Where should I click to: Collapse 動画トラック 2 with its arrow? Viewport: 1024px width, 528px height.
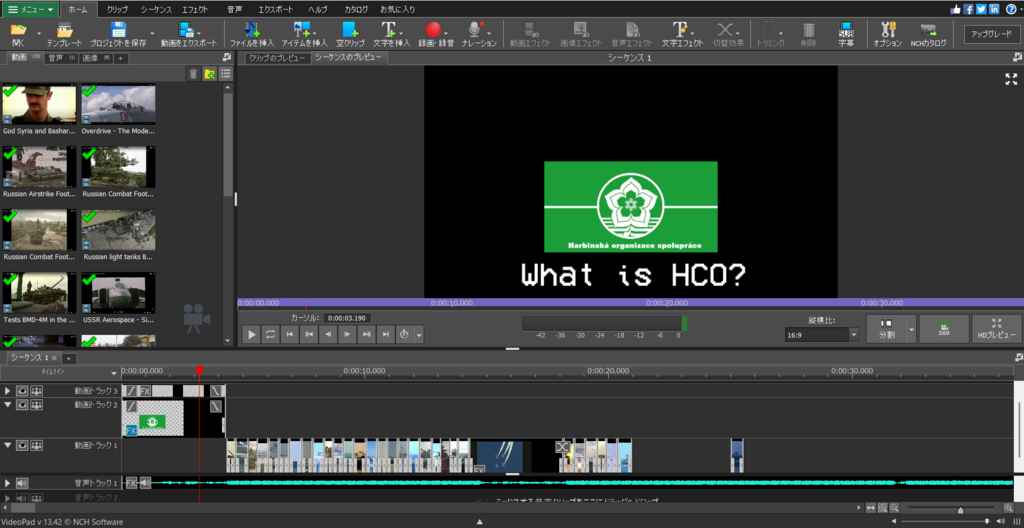8,404
